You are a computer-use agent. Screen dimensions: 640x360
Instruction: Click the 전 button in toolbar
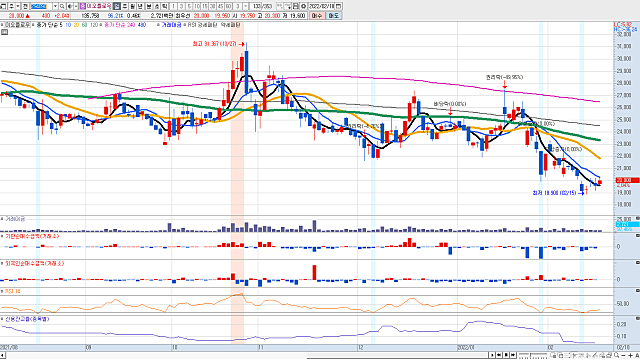pyautogui.click(x=25, y=7)
